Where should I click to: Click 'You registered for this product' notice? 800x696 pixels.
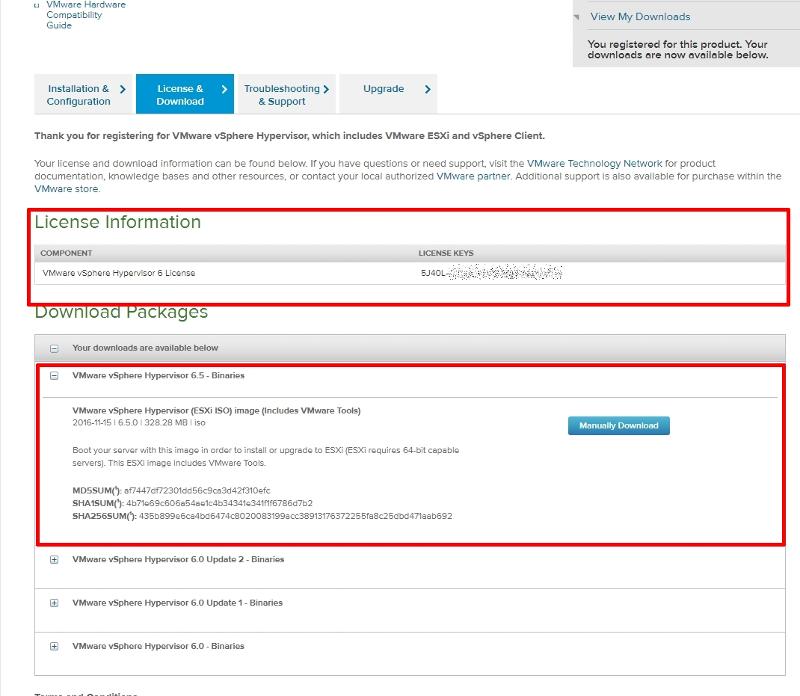[678, 49]
